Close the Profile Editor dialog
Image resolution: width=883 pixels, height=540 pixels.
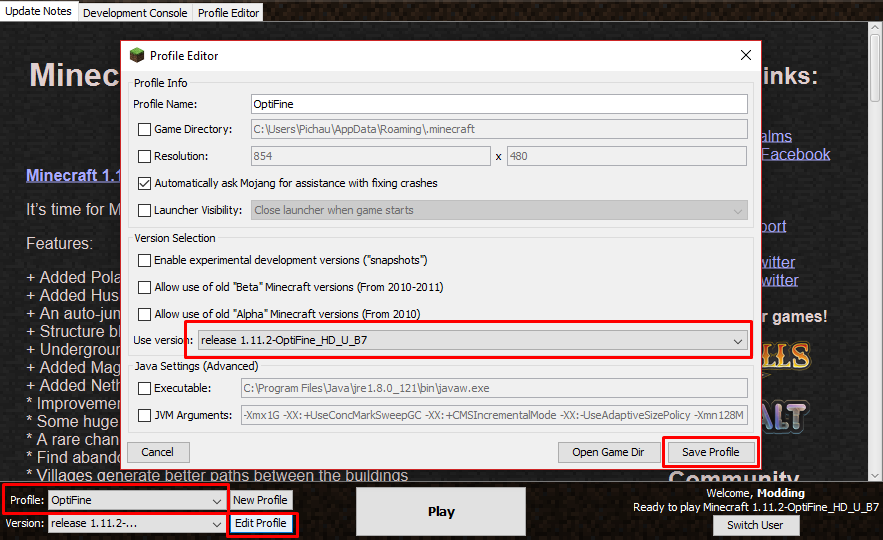(746, 55)
